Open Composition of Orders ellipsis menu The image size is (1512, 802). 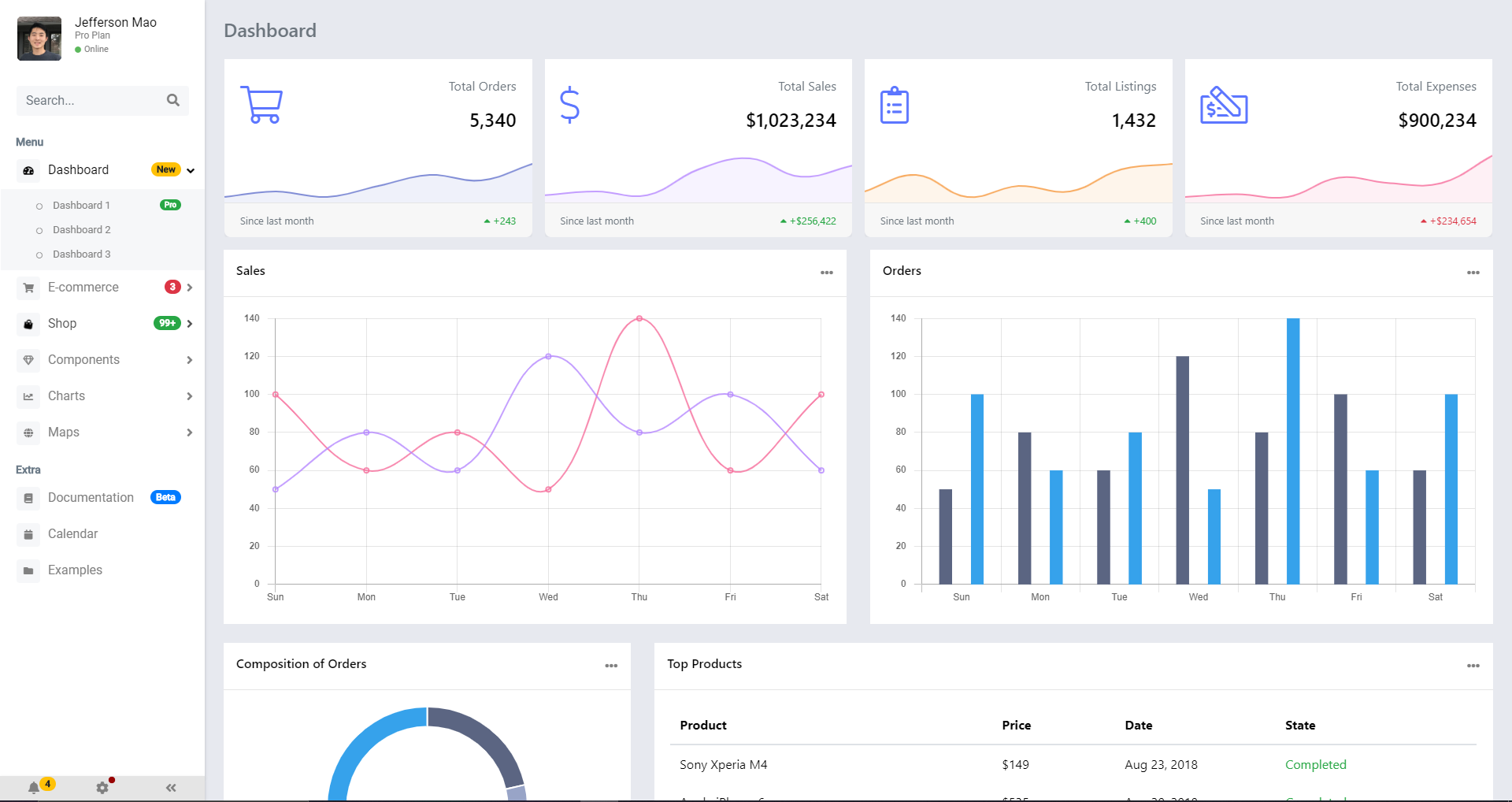[x=611, y=666]
